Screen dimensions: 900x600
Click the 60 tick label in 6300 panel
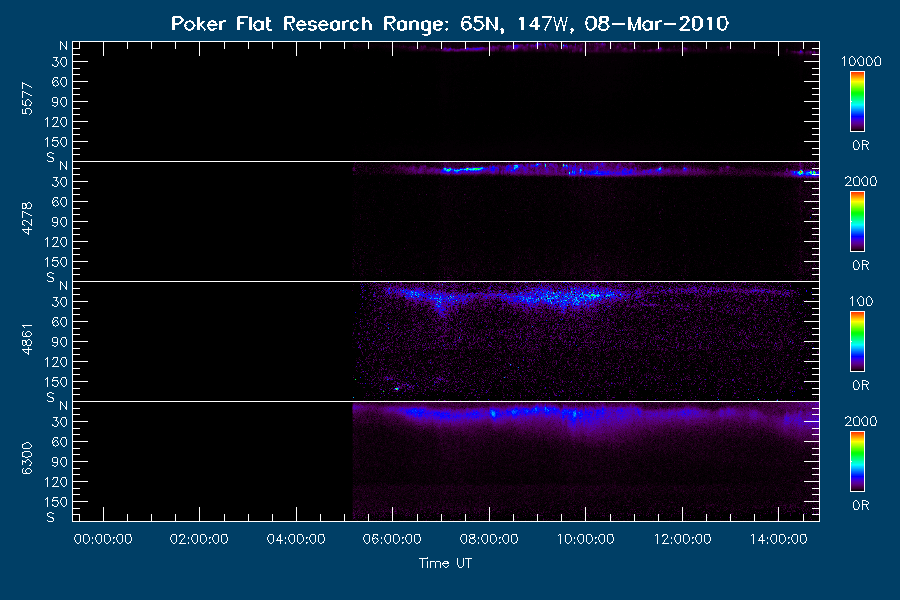click(x=60, y=442)
